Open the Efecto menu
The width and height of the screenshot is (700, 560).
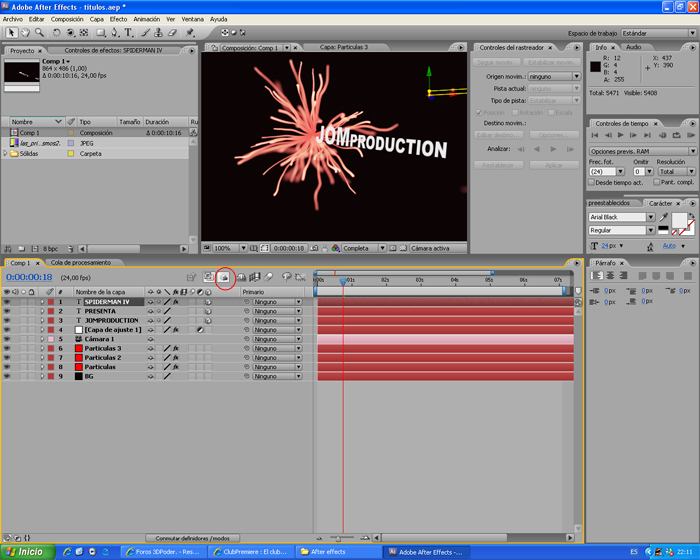coord(118,19)
